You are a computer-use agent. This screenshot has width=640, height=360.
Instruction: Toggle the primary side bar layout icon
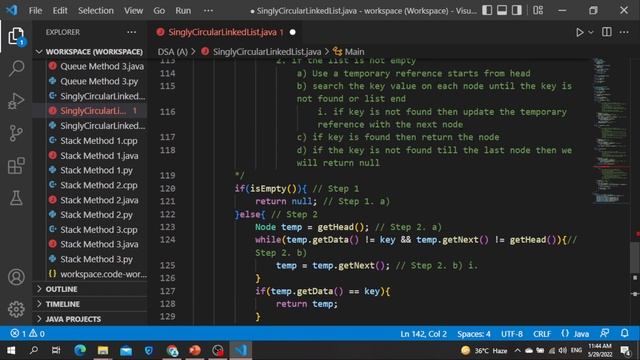pos(487,10)
